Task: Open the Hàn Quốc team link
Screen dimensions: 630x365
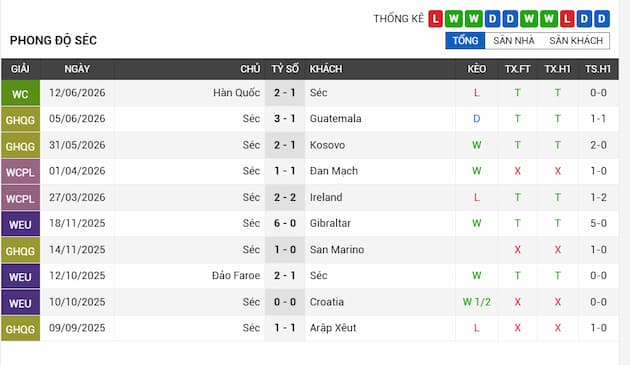Action: coord(236,93)
